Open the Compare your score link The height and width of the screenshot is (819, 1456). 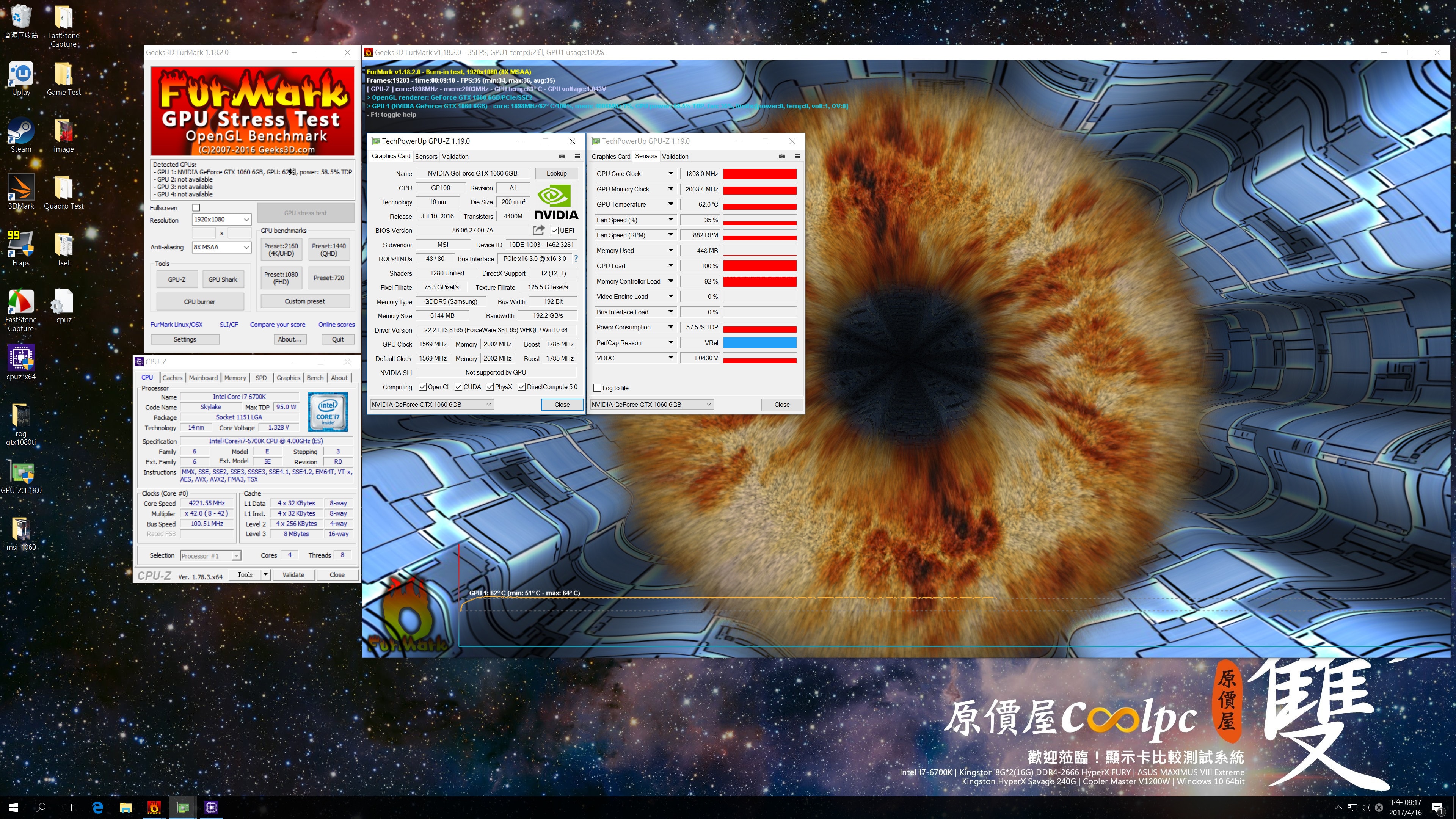[x=278, y=325]
